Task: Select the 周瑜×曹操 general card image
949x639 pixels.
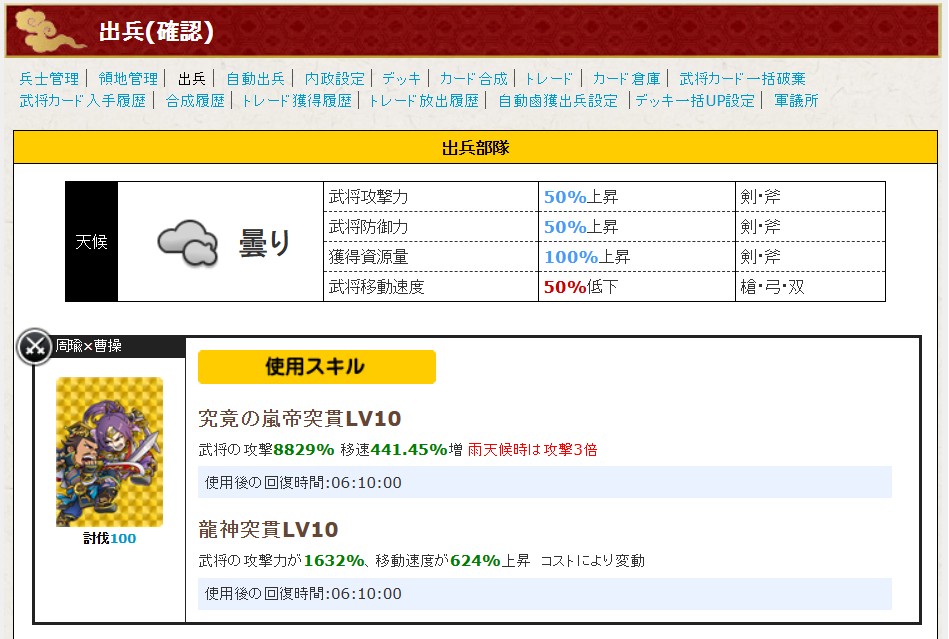Action: tap(109, 452)
